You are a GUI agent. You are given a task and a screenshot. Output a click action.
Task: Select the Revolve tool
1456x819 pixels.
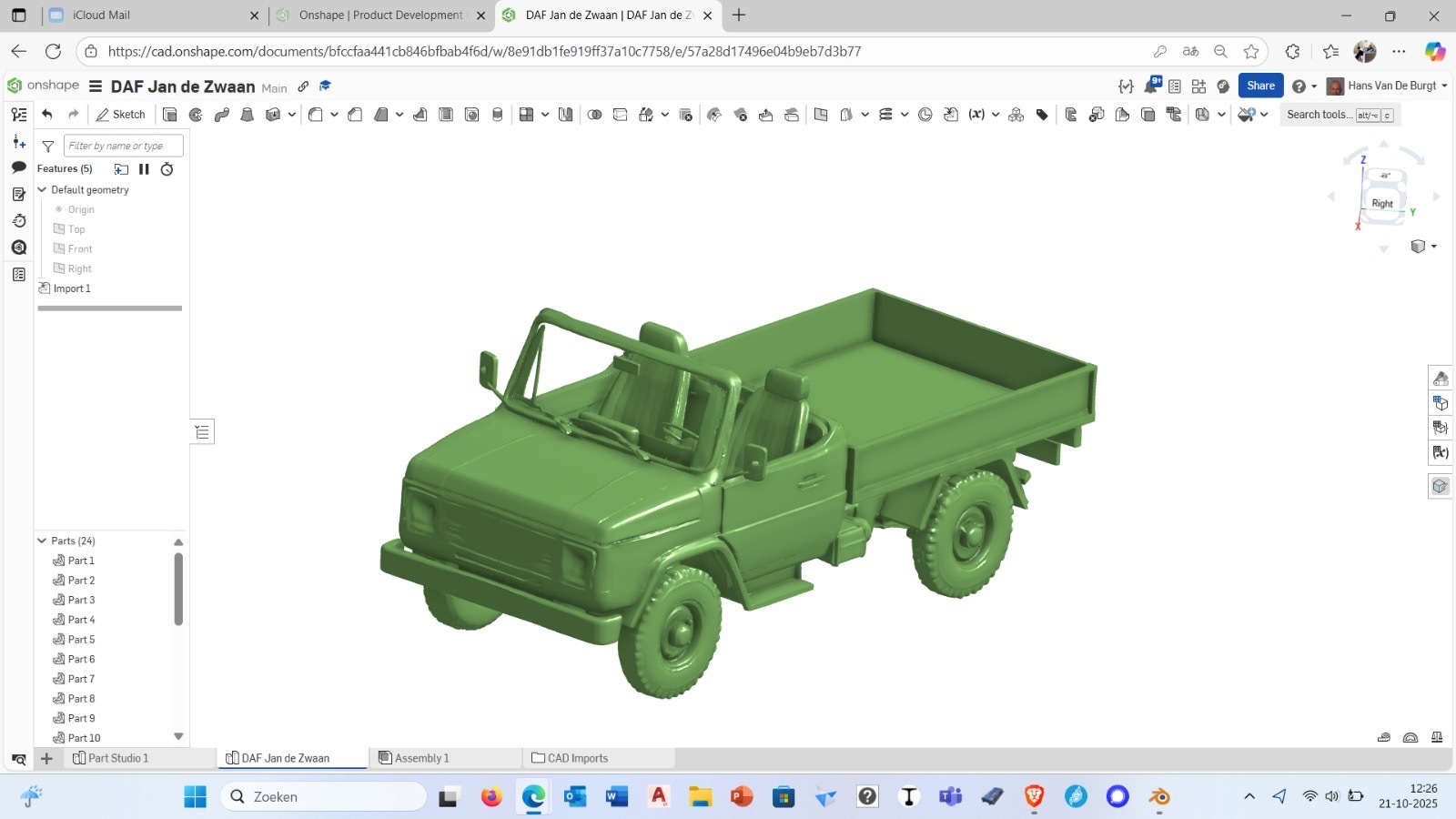[196, 115]
